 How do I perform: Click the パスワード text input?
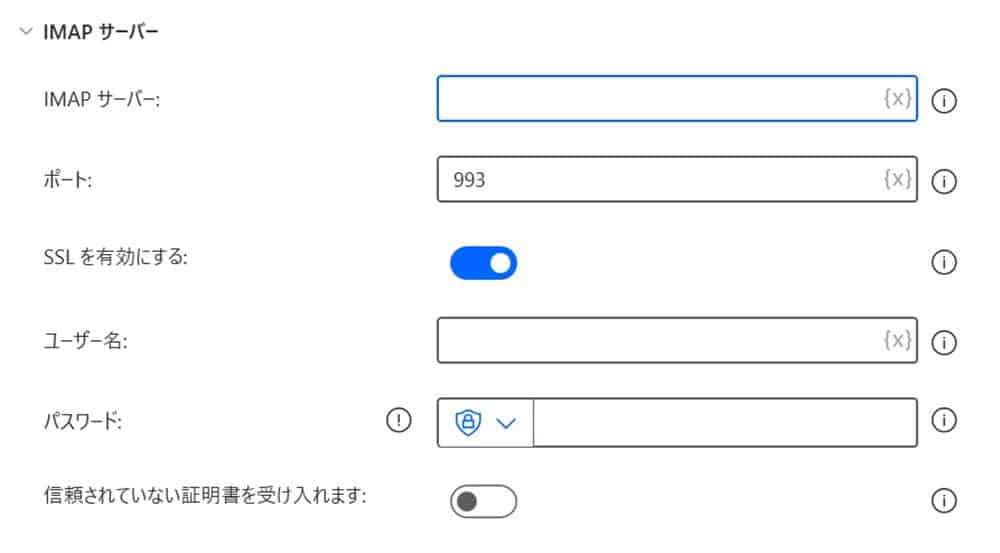pyautogui.click(x=725, y=422)
